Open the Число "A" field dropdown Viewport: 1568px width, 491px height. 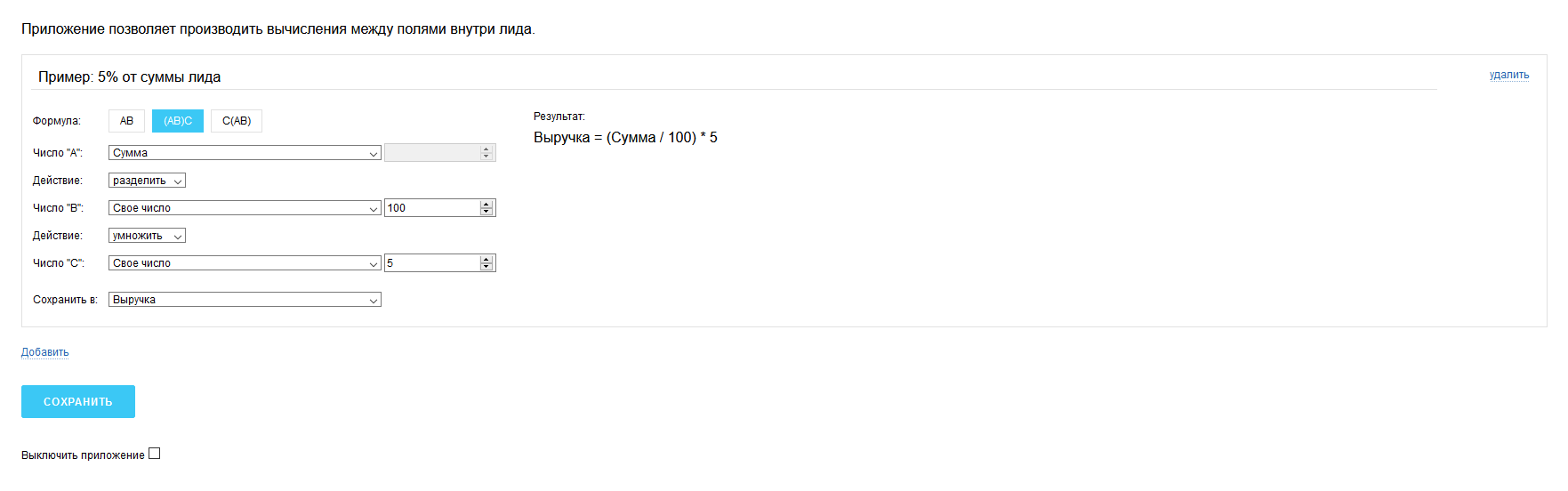pos(245,153)
